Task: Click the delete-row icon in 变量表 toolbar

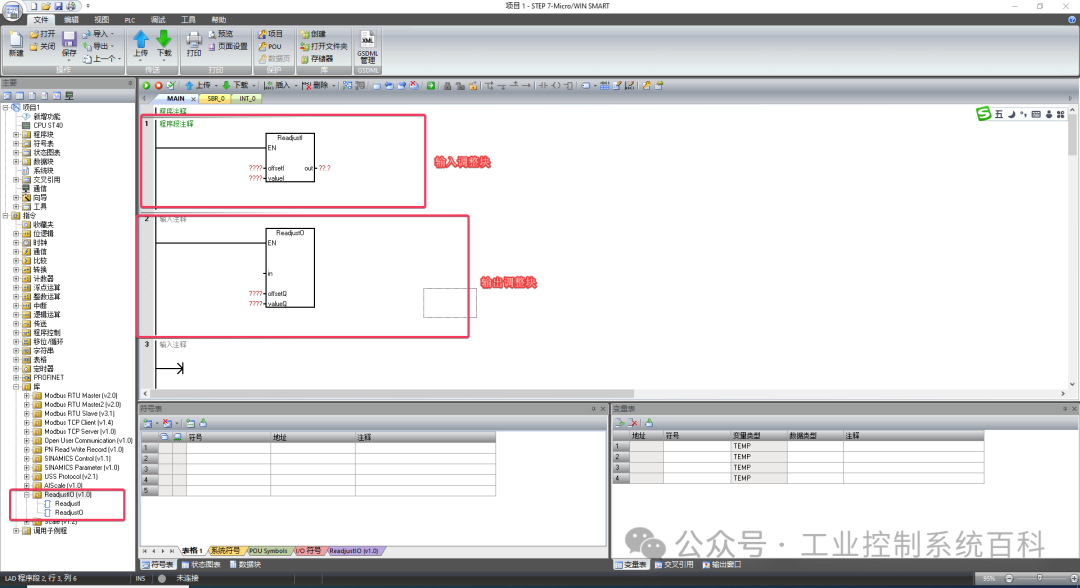Action: click(633, 423)
